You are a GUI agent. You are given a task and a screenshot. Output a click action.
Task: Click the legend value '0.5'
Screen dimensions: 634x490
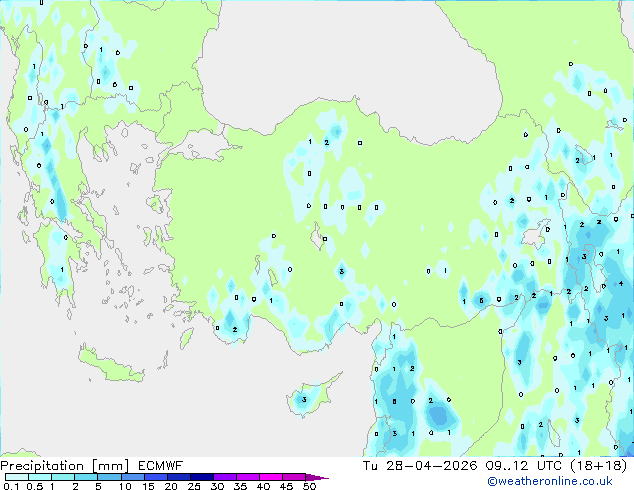pyautogui.click(x=34, y=486)
